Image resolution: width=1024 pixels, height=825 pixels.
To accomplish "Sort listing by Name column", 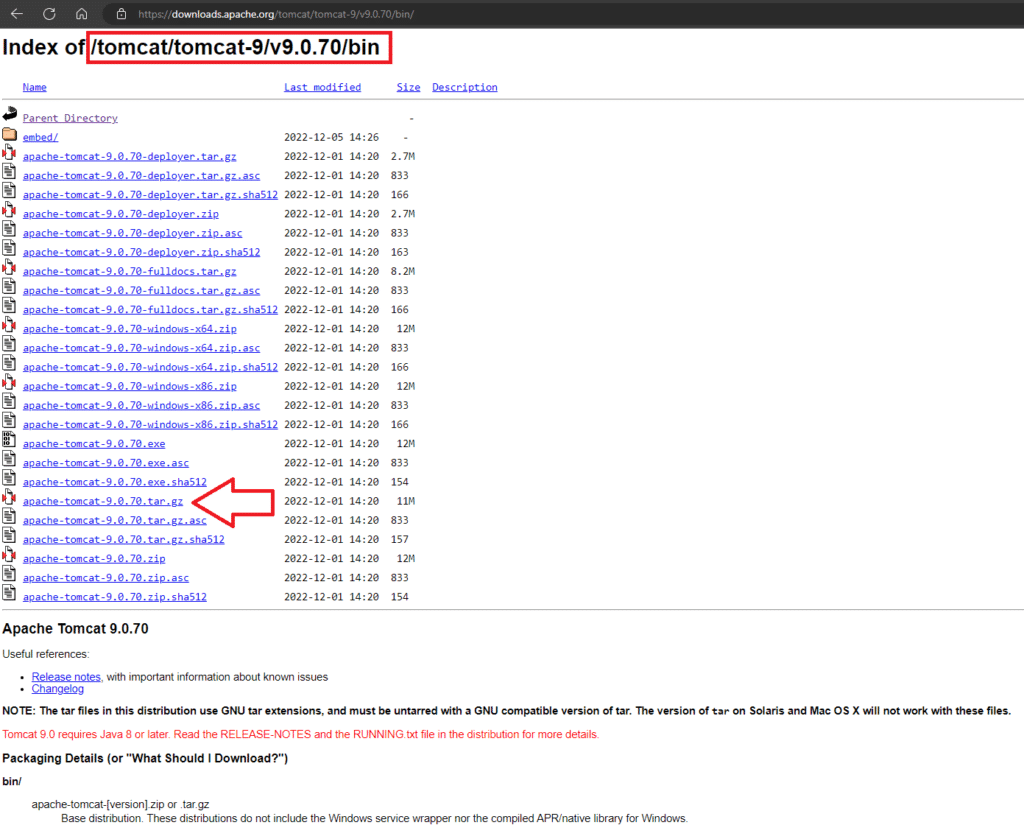I will click(35, 88).
